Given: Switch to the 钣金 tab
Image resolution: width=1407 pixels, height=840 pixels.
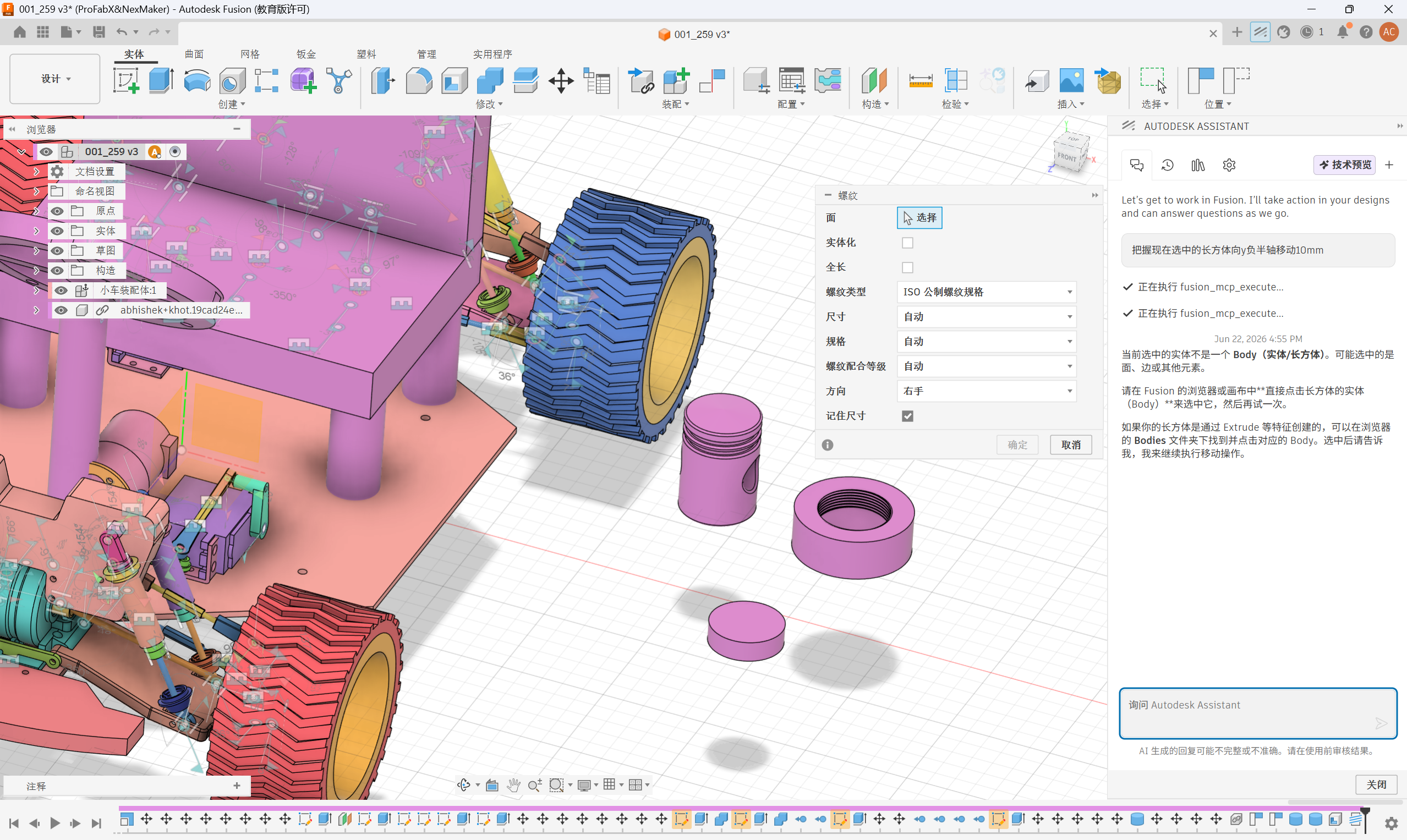Looking at the screenshot, I should pos(306,54).
